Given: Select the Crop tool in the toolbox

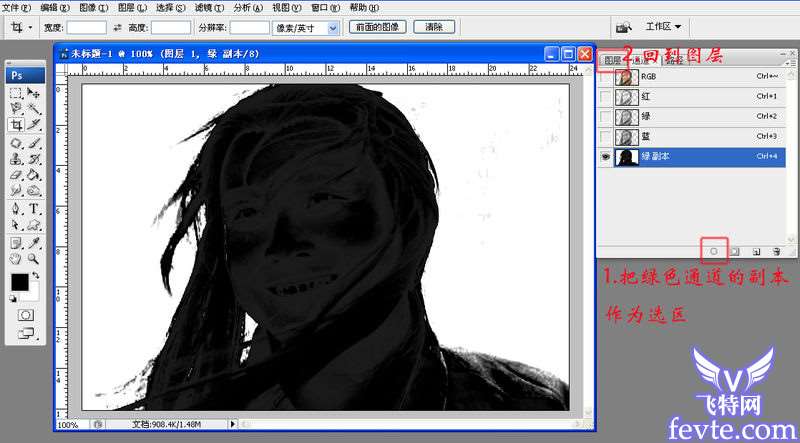Looking at the screenshot, I should pyautogui.click(x=16, y=125).
